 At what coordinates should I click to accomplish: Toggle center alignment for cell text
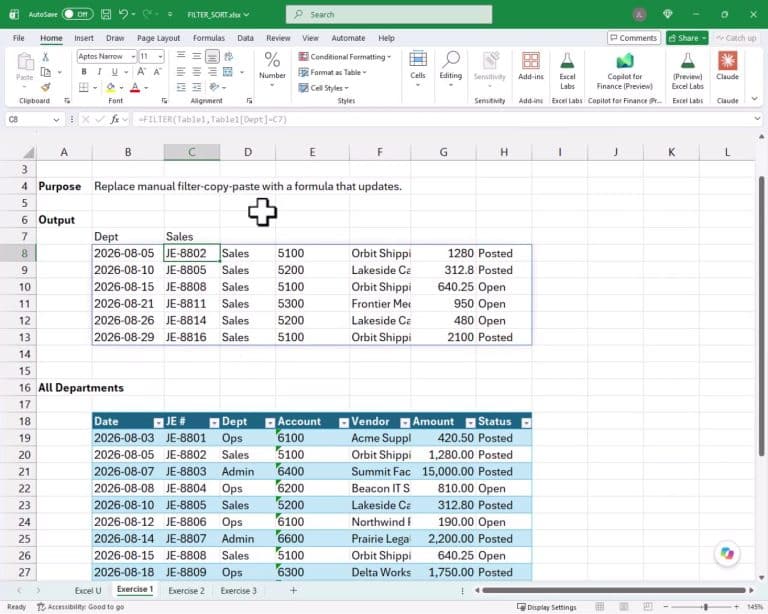click(x=197, y=72)
